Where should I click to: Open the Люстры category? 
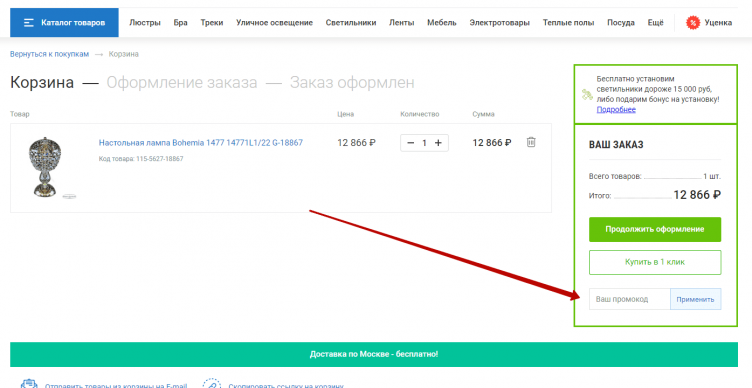tap(145, 23)
